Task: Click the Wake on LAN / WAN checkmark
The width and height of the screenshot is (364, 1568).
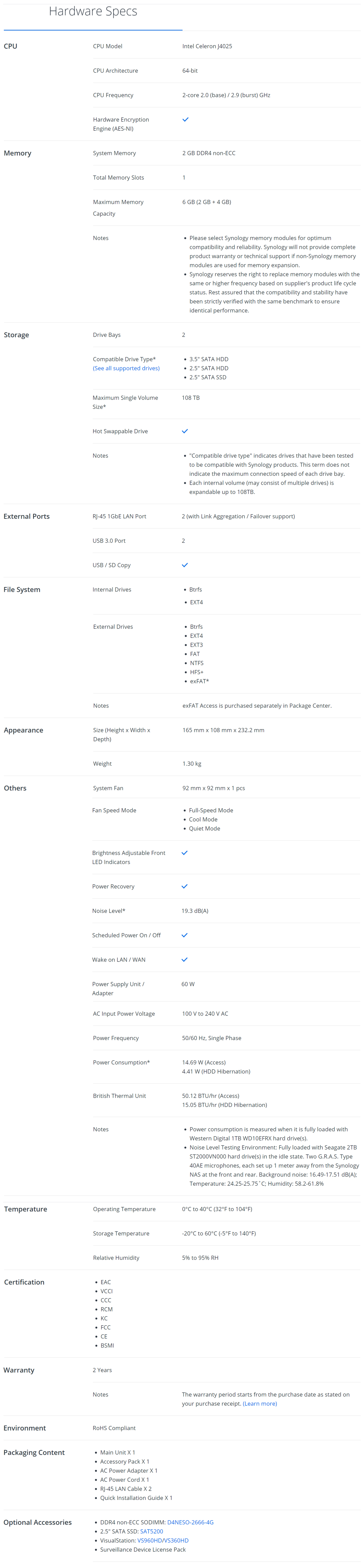Action: click(x=184, y=959)
